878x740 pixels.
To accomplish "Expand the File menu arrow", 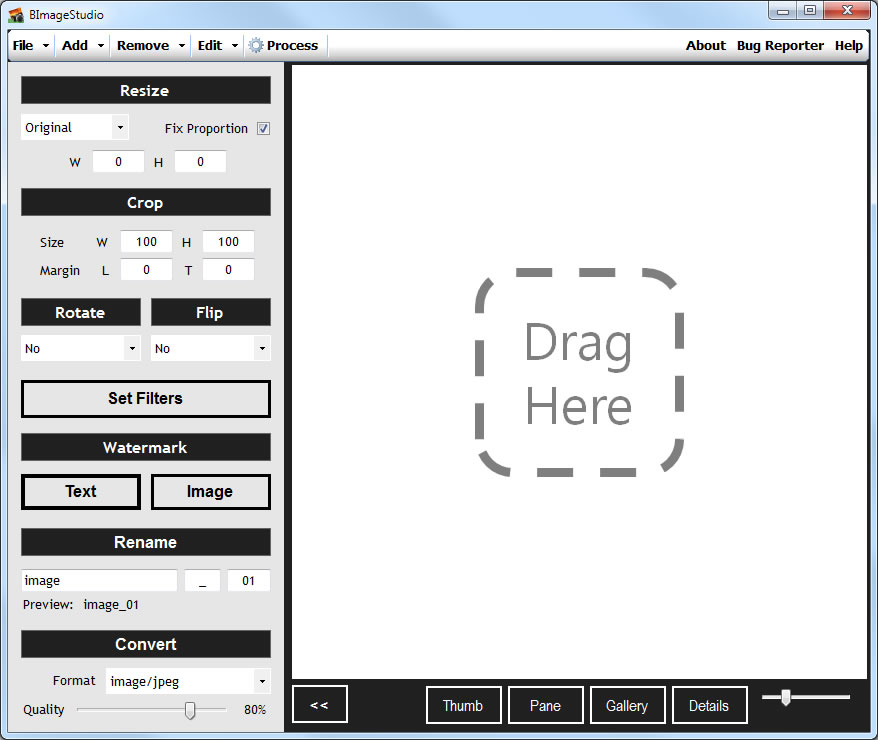I will 46,46.
